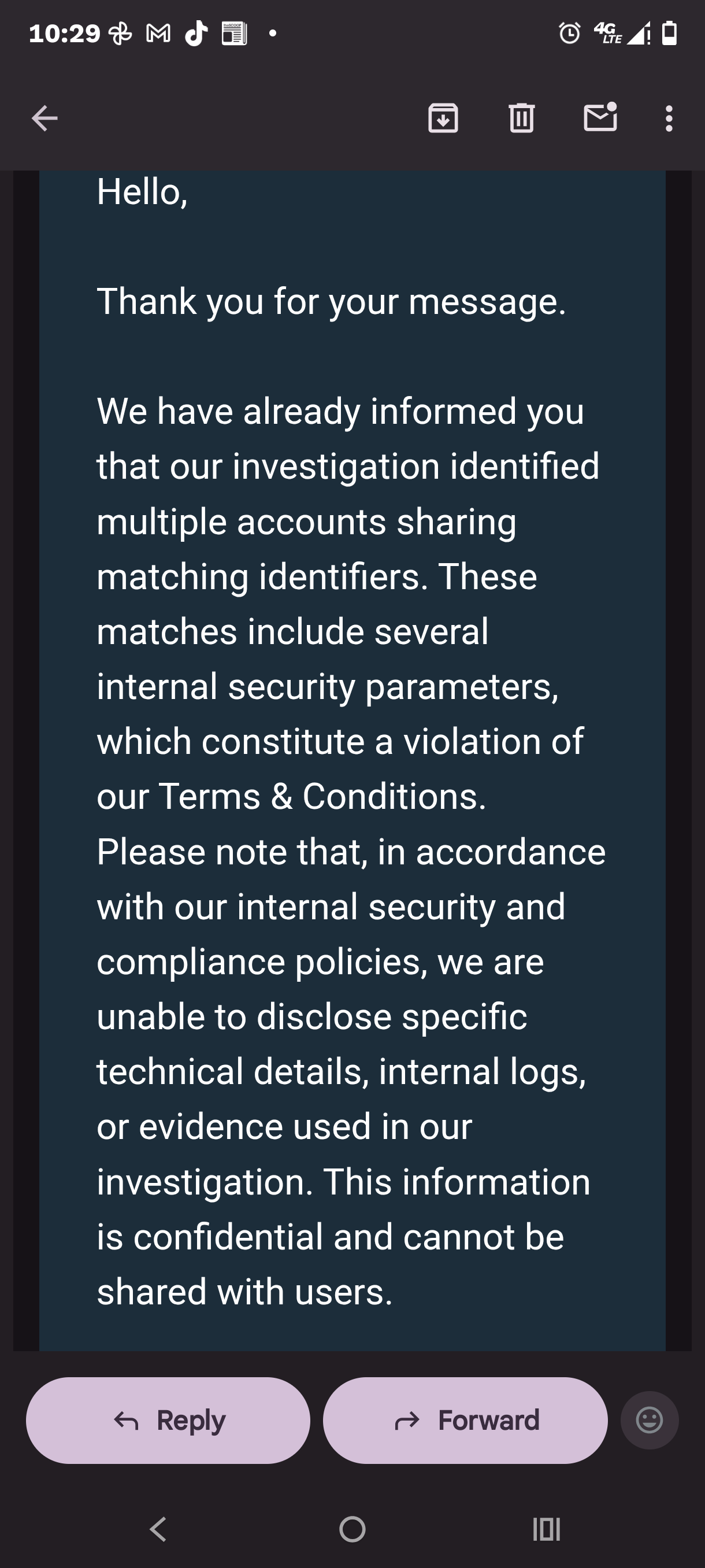
Task: Tap the battery indicator icon
Action: 670,34
